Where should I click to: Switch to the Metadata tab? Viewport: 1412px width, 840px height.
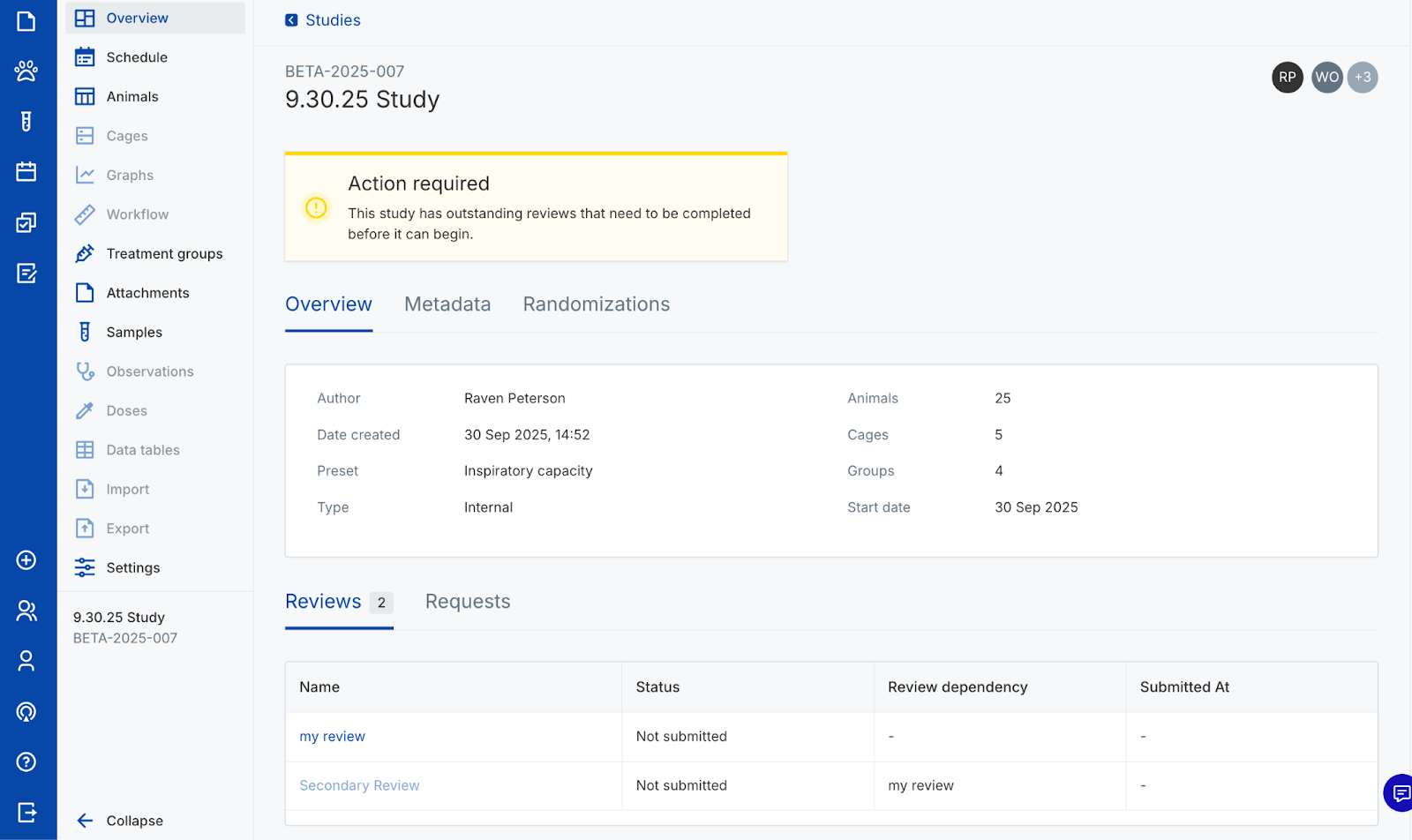[447, 304]
